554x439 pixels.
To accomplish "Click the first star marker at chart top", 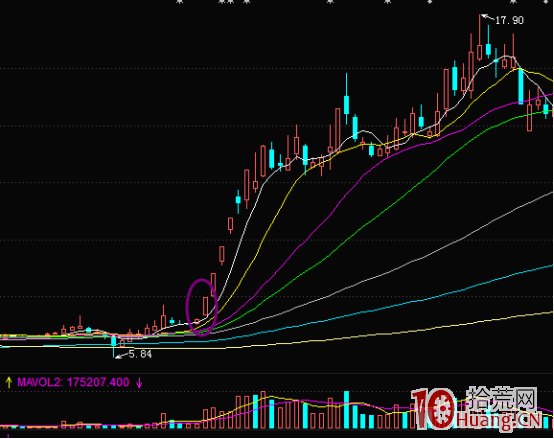I will coord(180,2).
